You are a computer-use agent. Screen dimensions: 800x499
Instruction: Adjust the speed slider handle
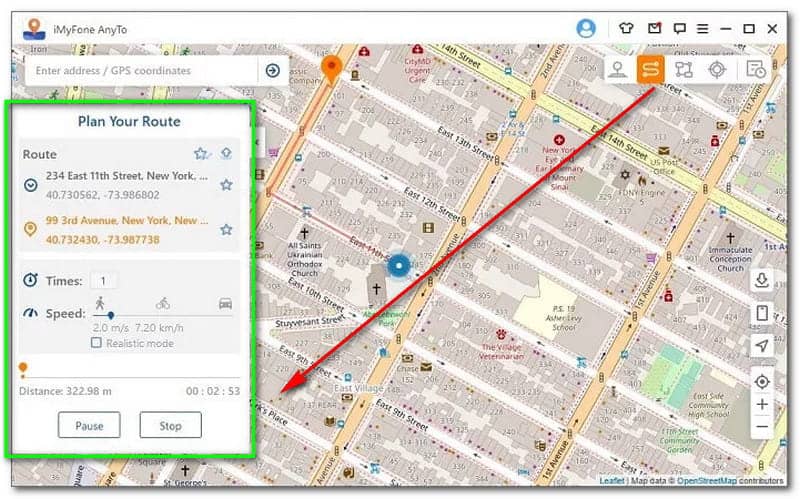point(110,316)
